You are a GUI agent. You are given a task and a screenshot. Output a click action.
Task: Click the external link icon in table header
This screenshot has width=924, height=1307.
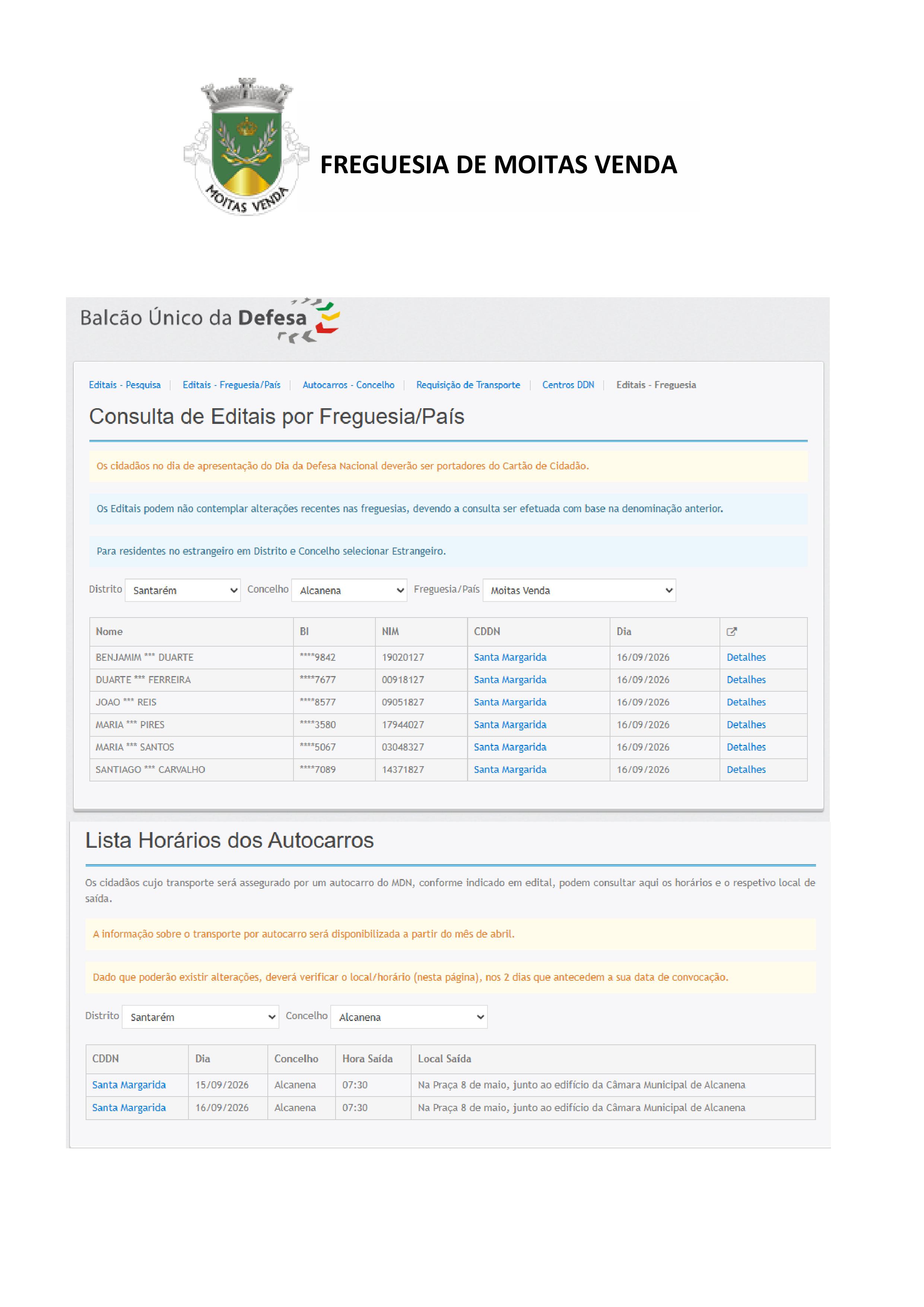(731, 631)
